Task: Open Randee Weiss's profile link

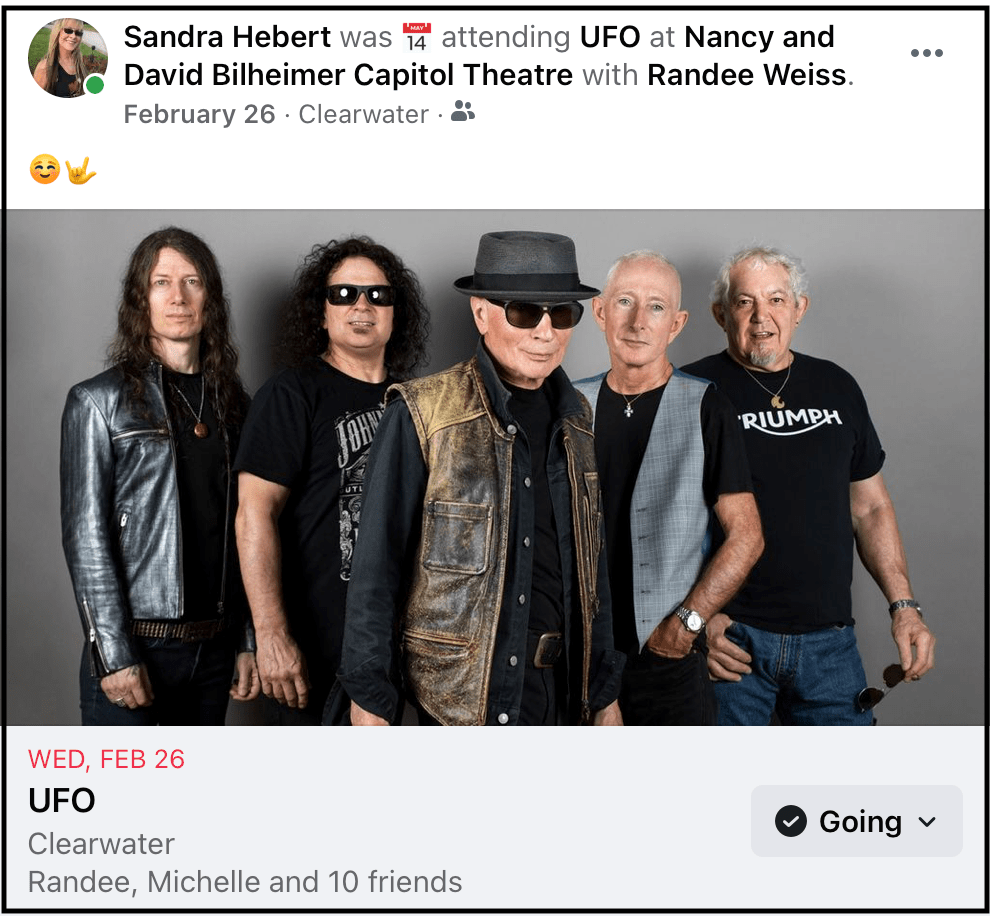Action: (747, 74)
